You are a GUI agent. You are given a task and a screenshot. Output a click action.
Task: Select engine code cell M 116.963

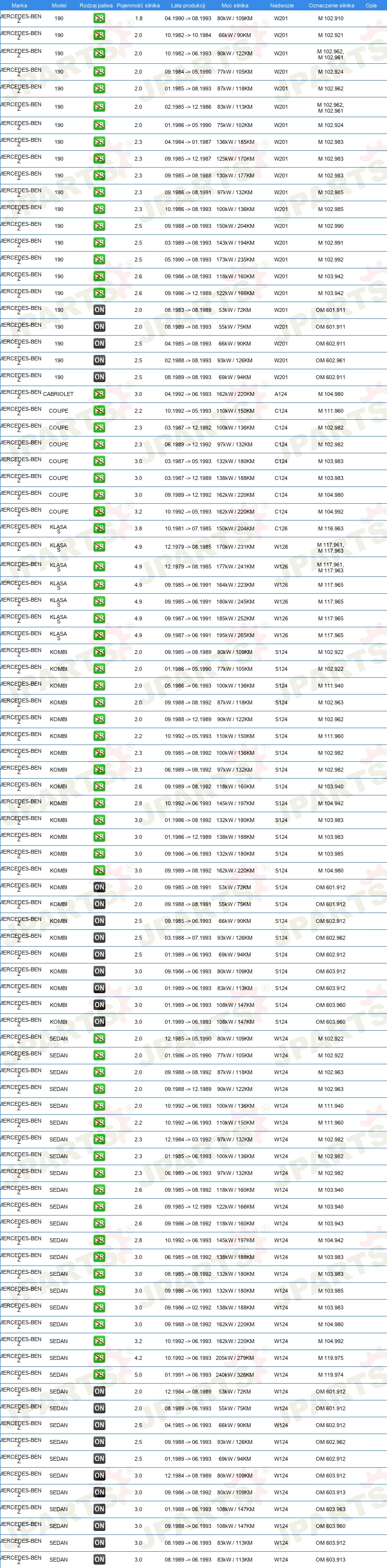330,528
